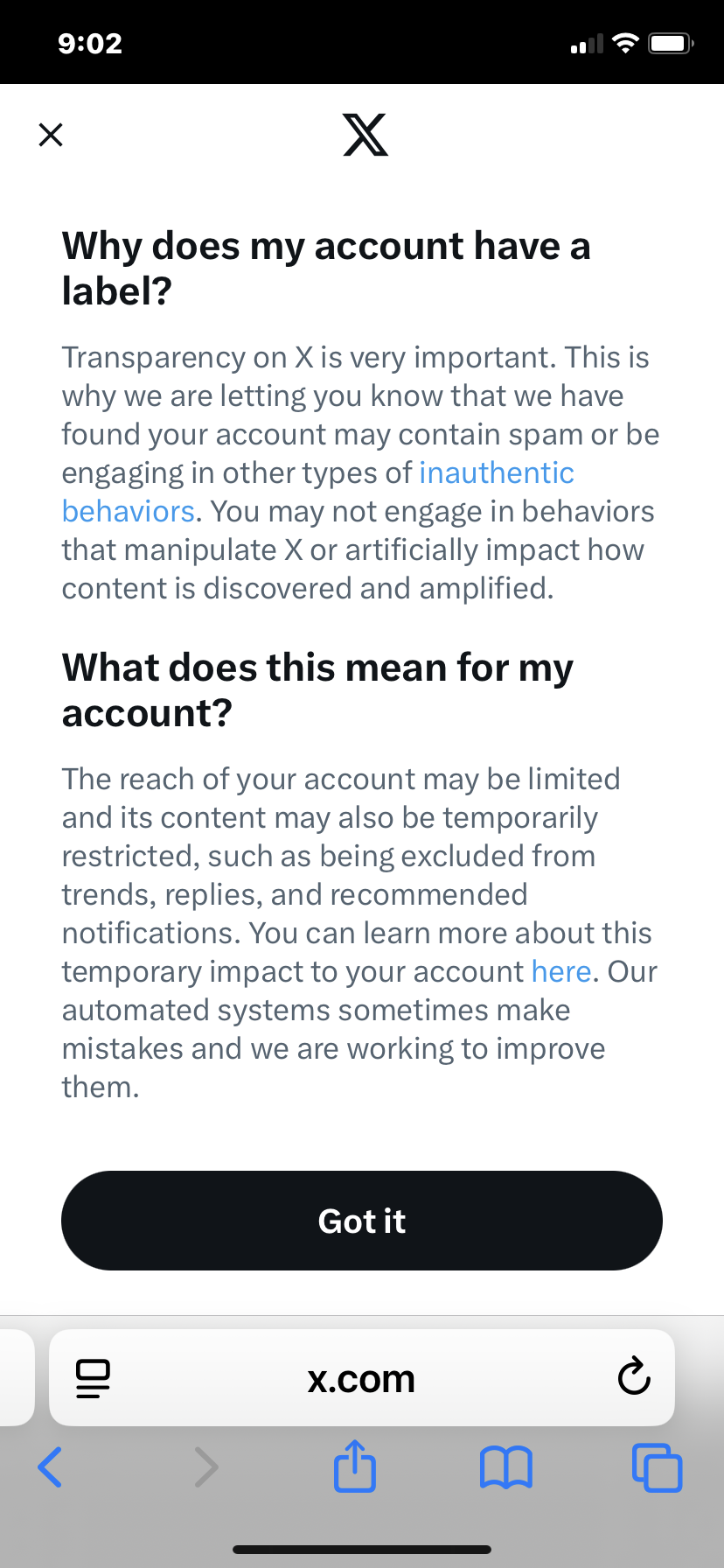Screen dimensions: 724x1568
Task: Tap the home indicator bar
Action: [362, 1550]
